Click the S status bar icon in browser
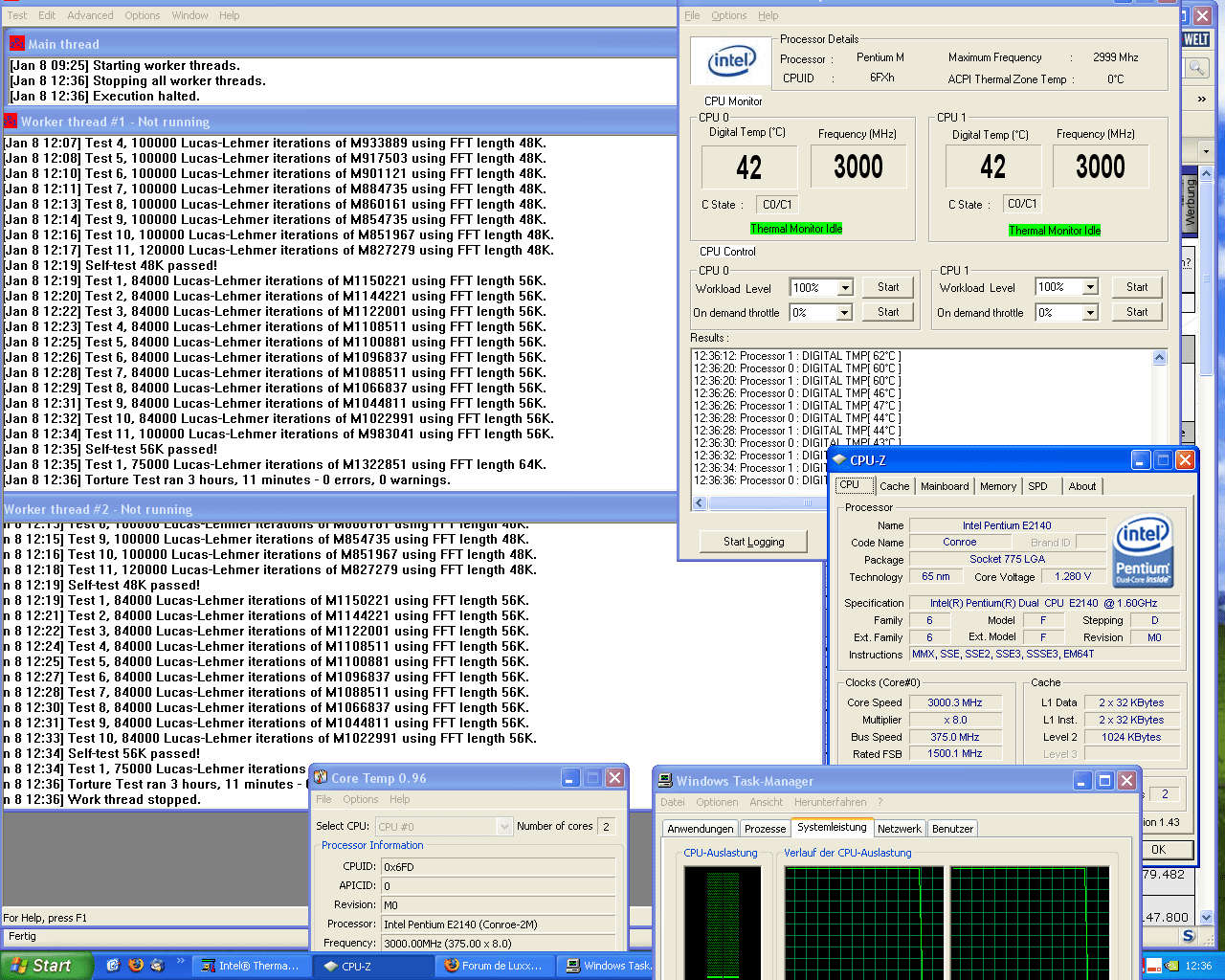This screenshot has width=1225, height=980. point(1189,936)
